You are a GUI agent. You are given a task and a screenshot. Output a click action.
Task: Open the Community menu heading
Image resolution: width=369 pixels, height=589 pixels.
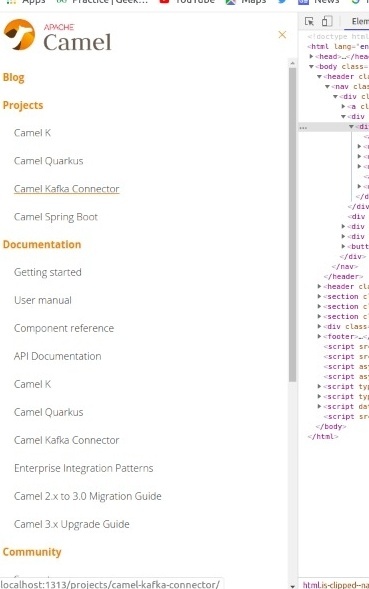pyautogui.click(x=32, y=552)
